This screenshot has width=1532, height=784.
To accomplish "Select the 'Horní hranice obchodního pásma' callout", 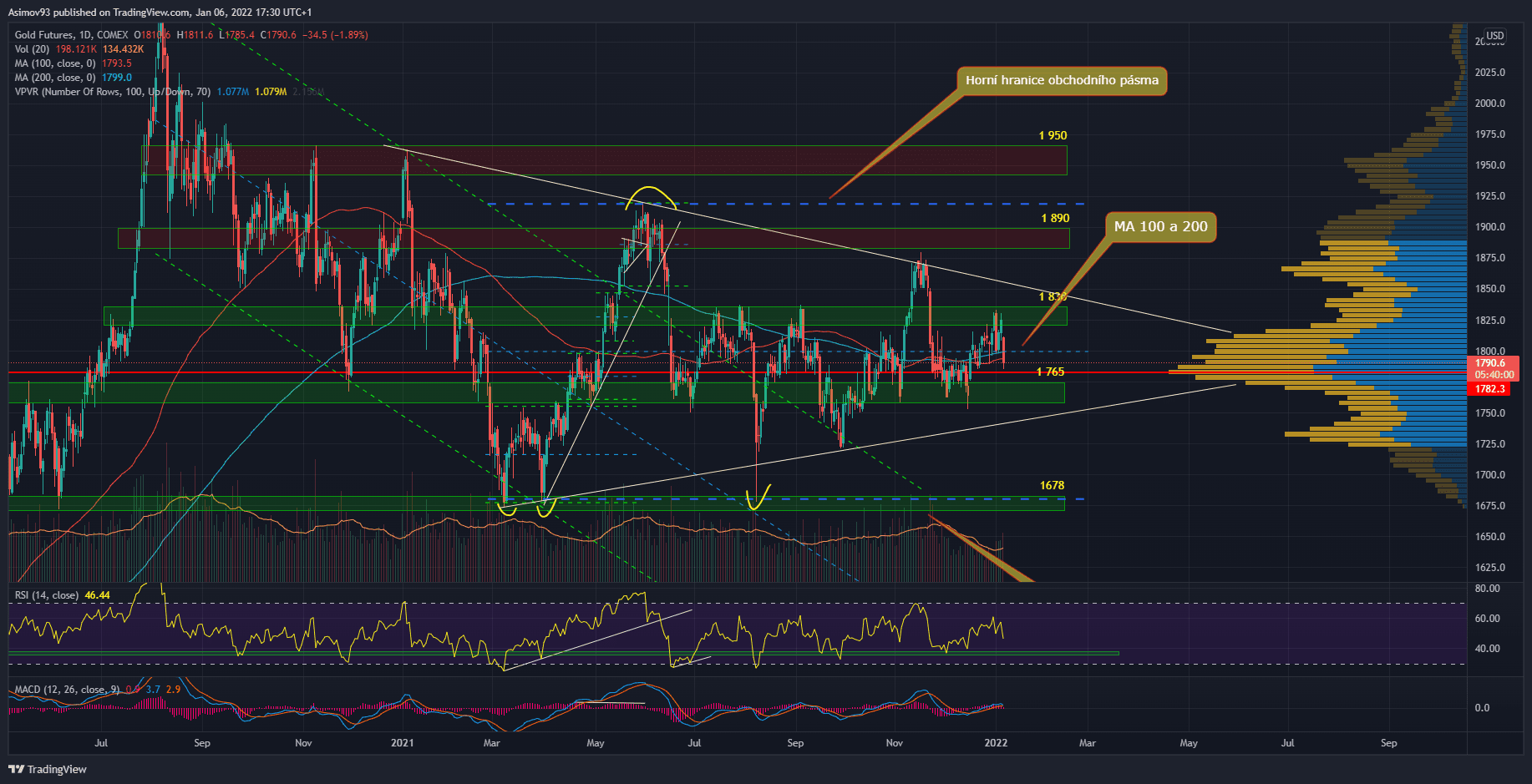I will (1062, 81).
